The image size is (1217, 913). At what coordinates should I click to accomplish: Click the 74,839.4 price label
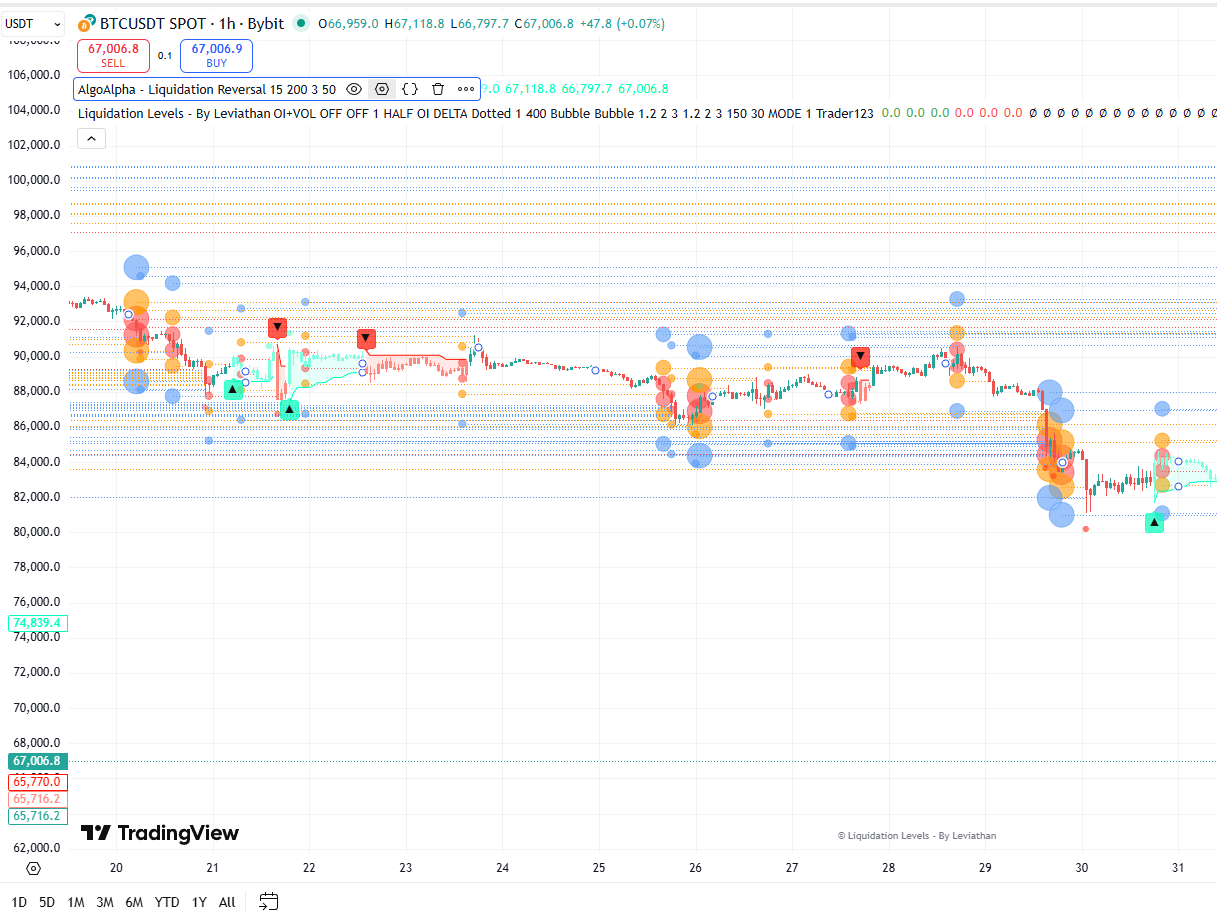[37, 623]
